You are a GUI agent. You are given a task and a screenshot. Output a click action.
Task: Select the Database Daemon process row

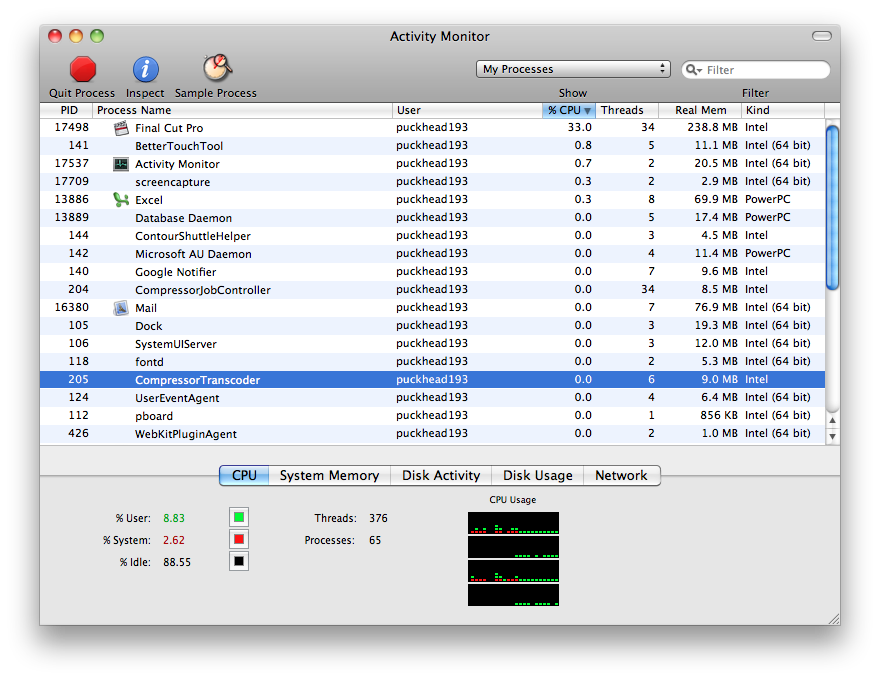pyautogui.click(x=432, y=218)
